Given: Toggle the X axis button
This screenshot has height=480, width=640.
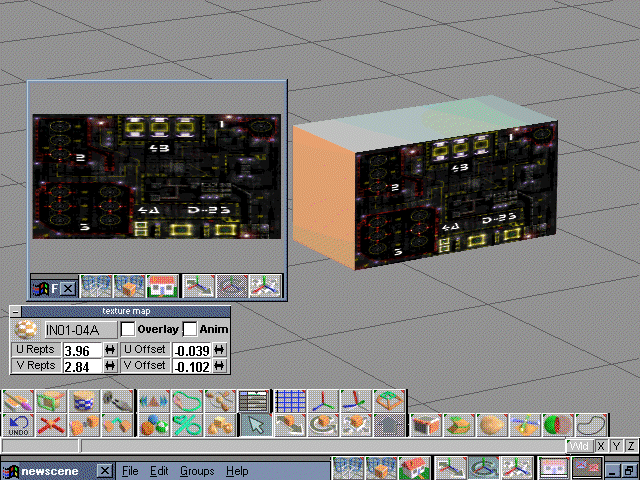Looking at the screenshot, I should (x=601, y=445).
